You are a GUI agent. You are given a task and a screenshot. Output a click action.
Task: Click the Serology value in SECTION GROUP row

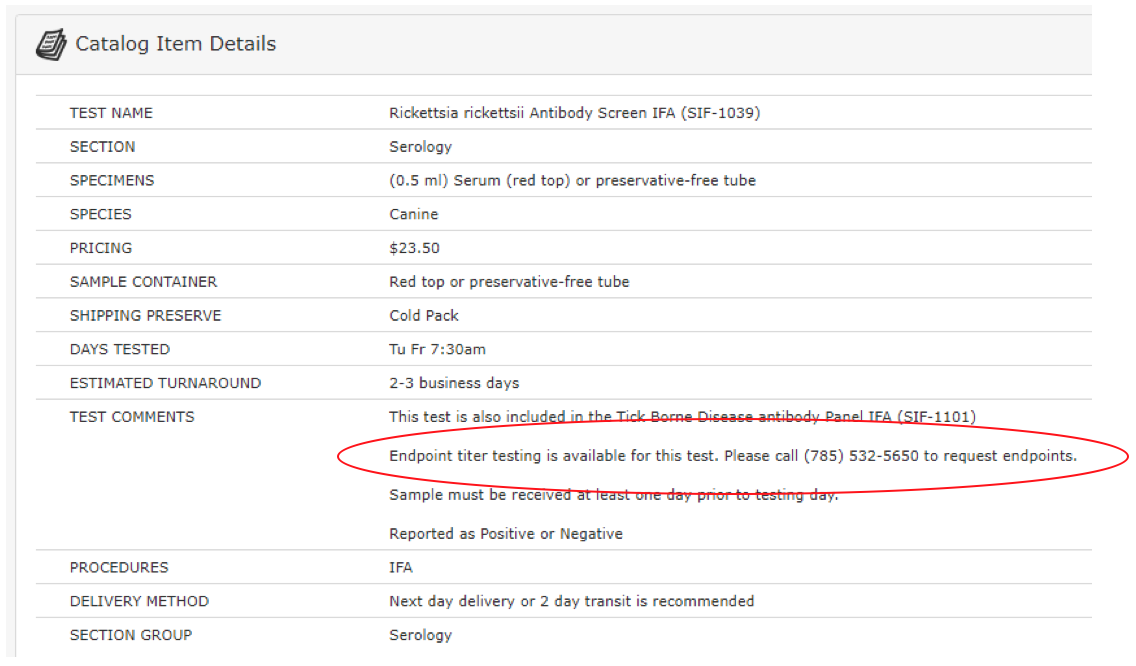click(420, 635)
